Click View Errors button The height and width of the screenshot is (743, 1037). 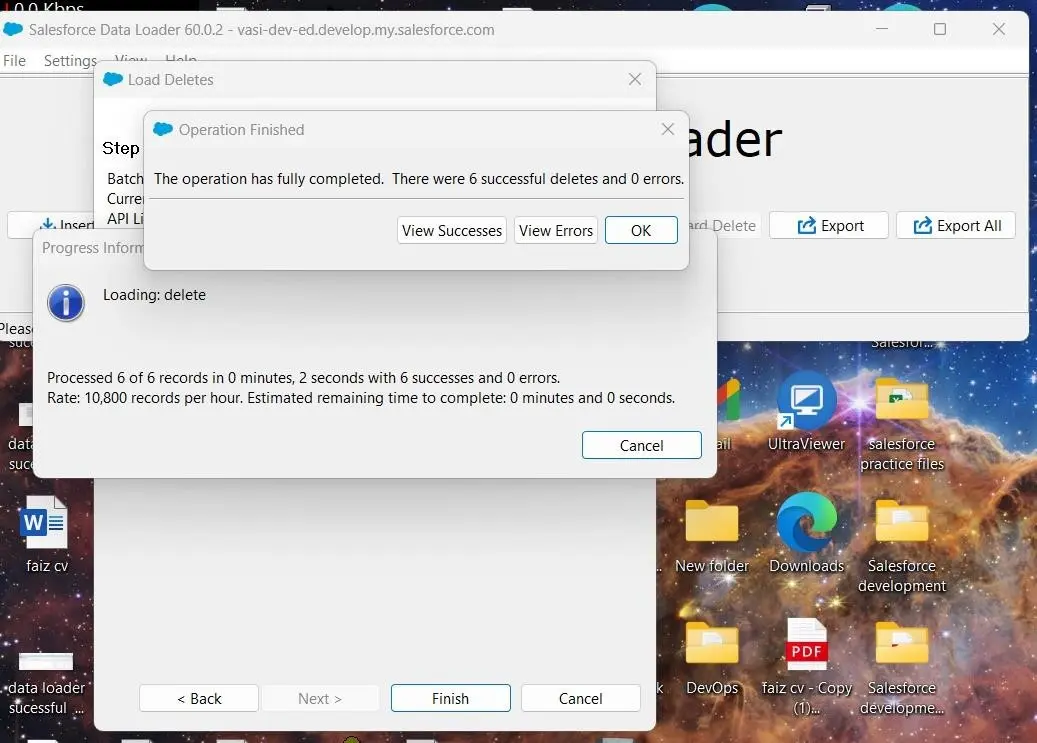(556, 230)
